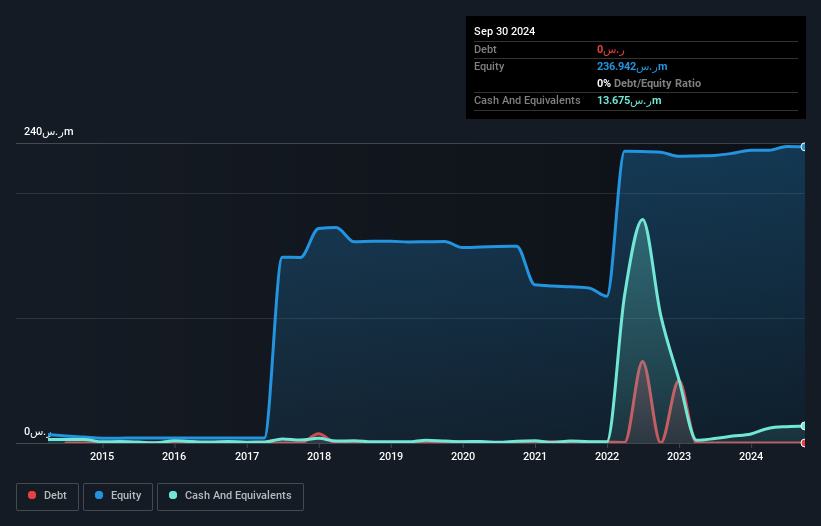Click the blue dot in Equity legend
Viewport: 821px width, 526px height.
pyautogui.click(x=99, y=495)
